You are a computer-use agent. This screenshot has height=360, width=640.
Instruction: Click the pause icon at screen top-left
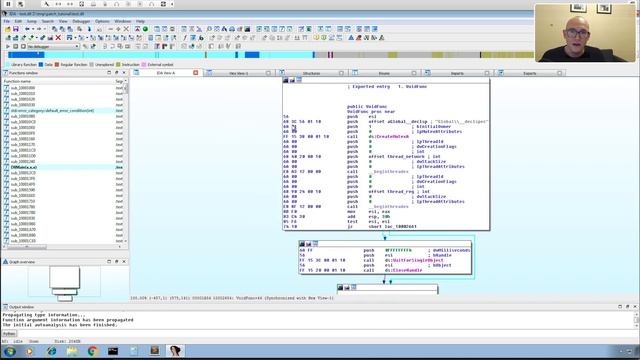pyautogui.click(x=8, y=4)
